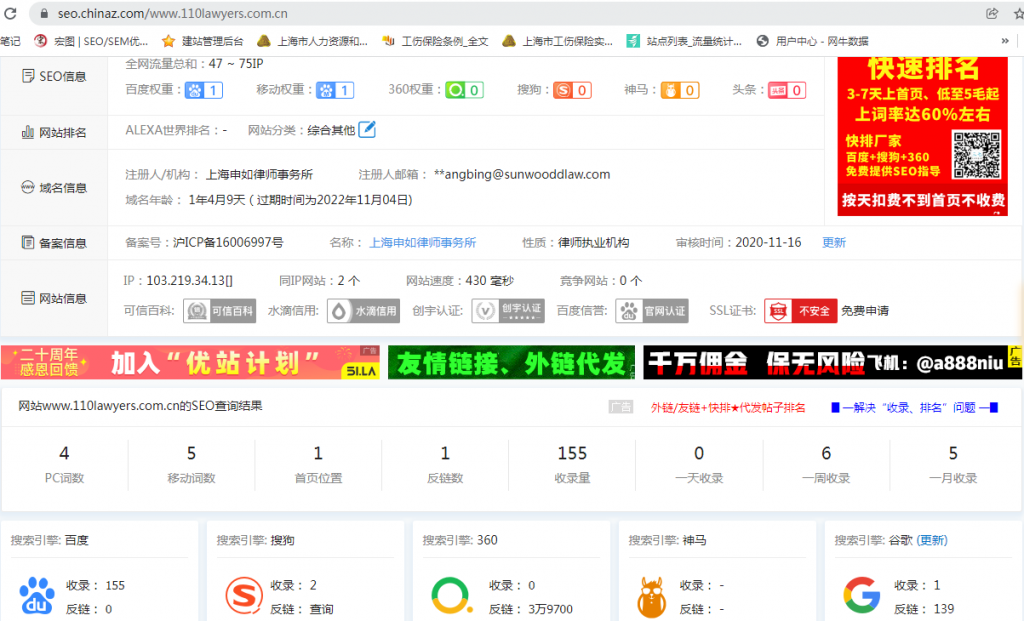Click the 反链数 value 1

[445, 453]
